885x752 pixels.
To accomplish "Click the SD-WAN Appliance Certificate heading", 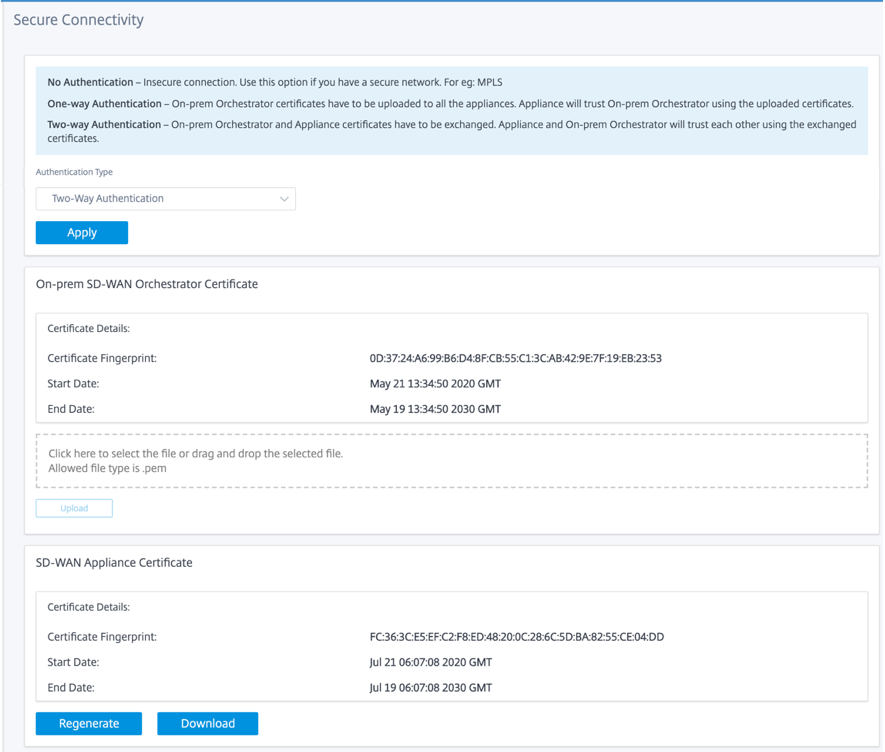I will [x=114, y=563].
